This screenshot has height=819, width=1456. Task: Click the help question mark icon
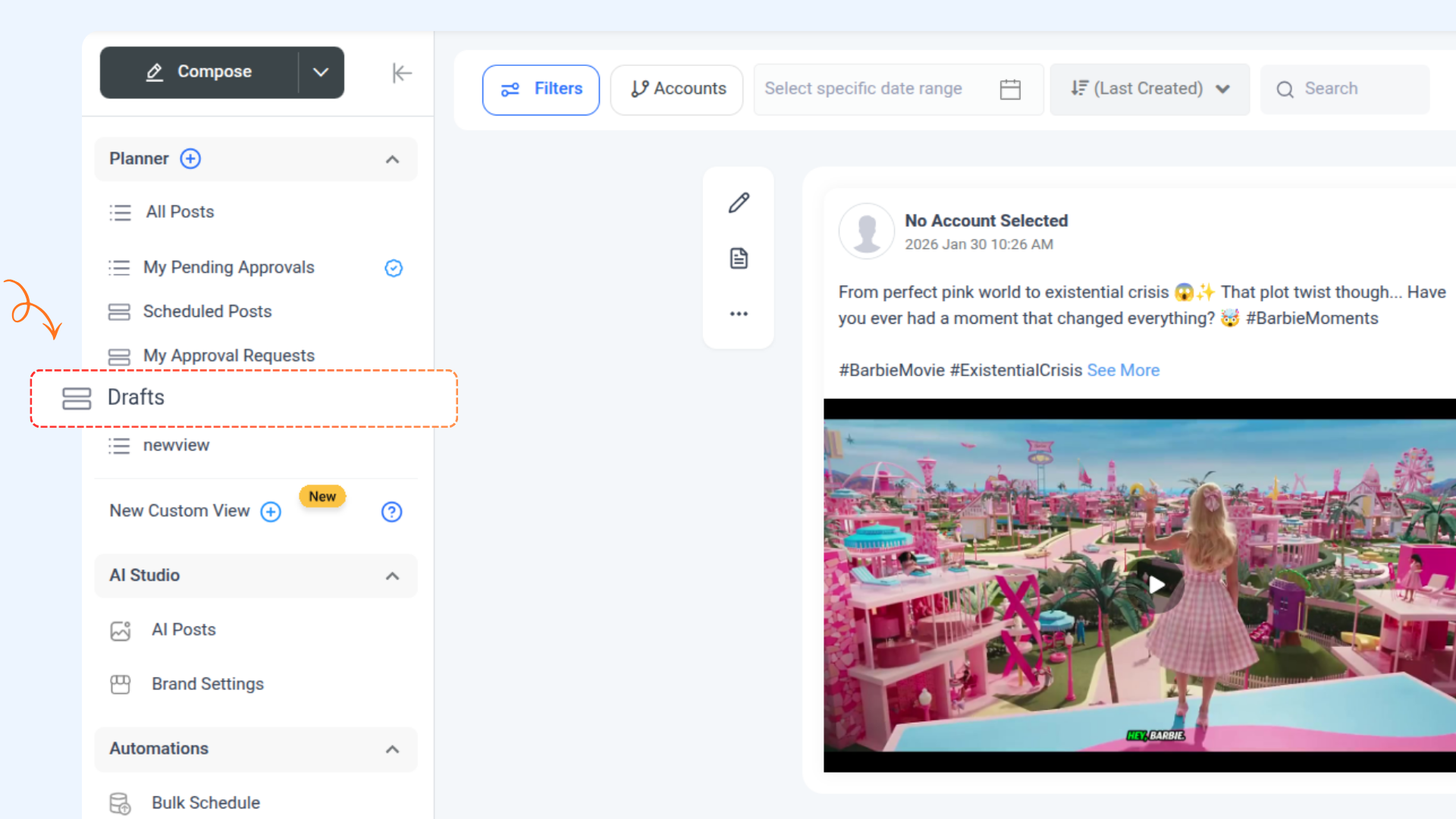pos(391,512)
